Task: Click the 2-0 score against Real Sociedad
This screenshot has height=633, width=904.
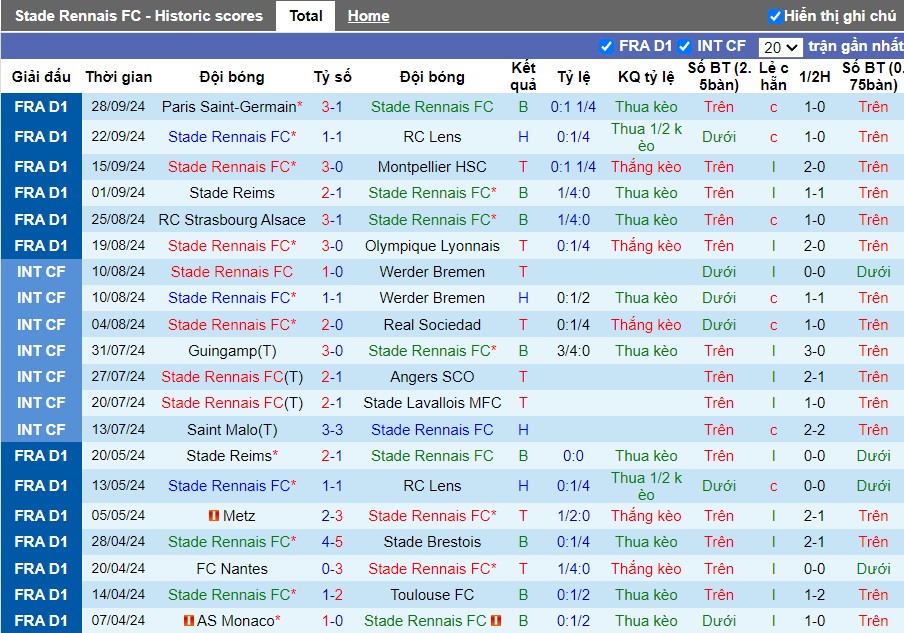Action: click(x=332, y=325)
